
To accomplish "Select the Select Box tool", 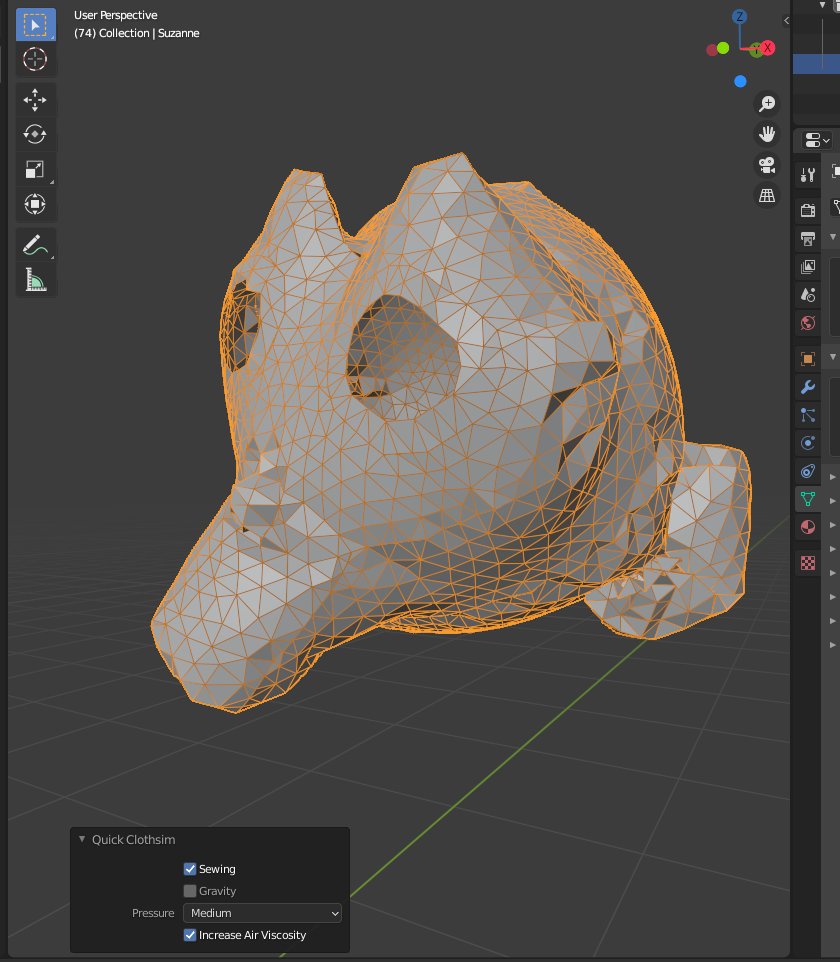I will (36, 25).
